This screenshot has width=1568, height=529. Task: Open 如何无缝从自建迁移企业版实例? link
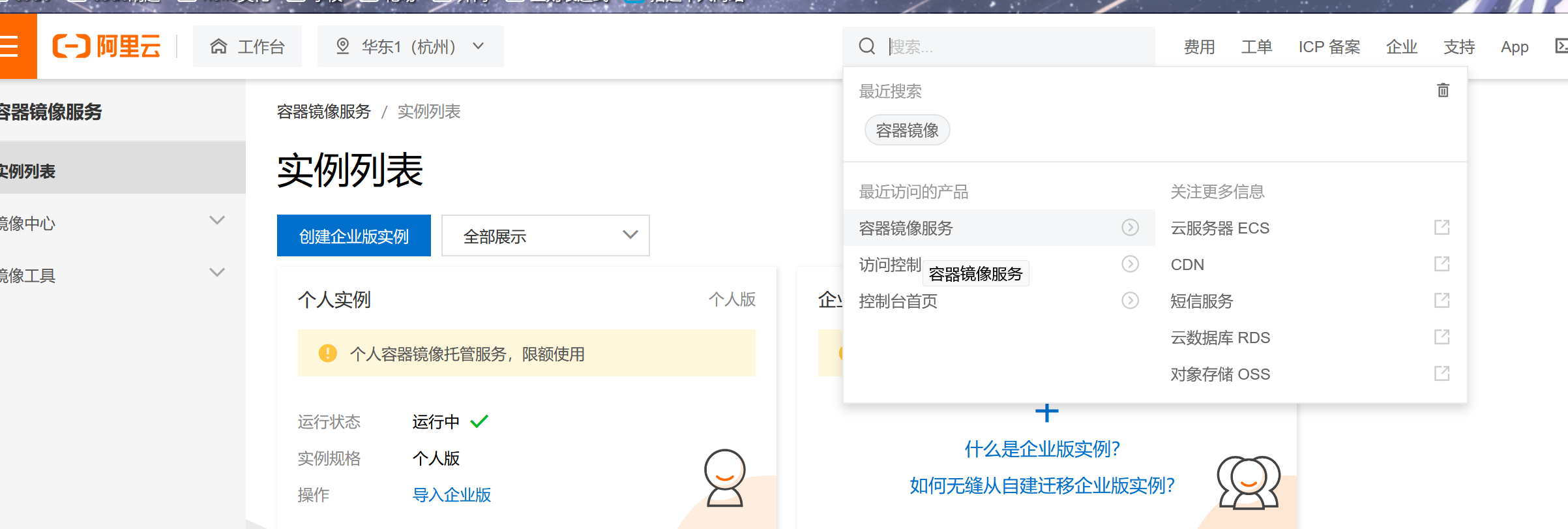click(1043, 485)
